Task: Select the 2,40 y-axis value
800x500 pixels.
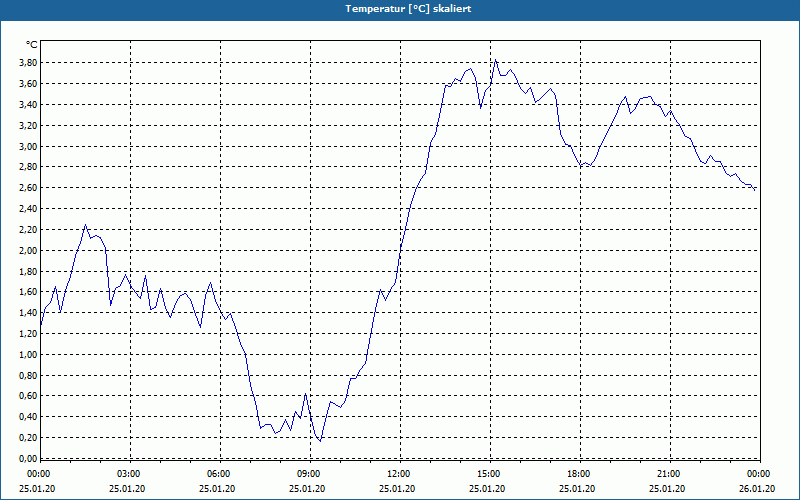Action: coord(29,209)
